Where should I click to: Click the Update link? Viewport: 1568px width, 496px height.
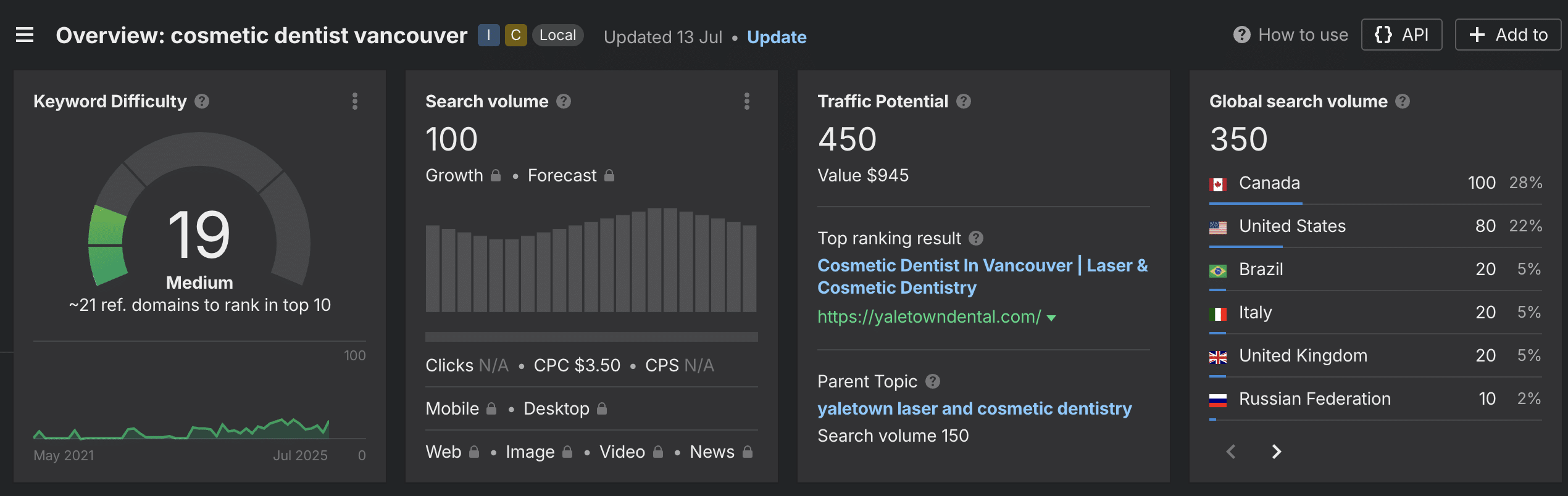[777, 37]
